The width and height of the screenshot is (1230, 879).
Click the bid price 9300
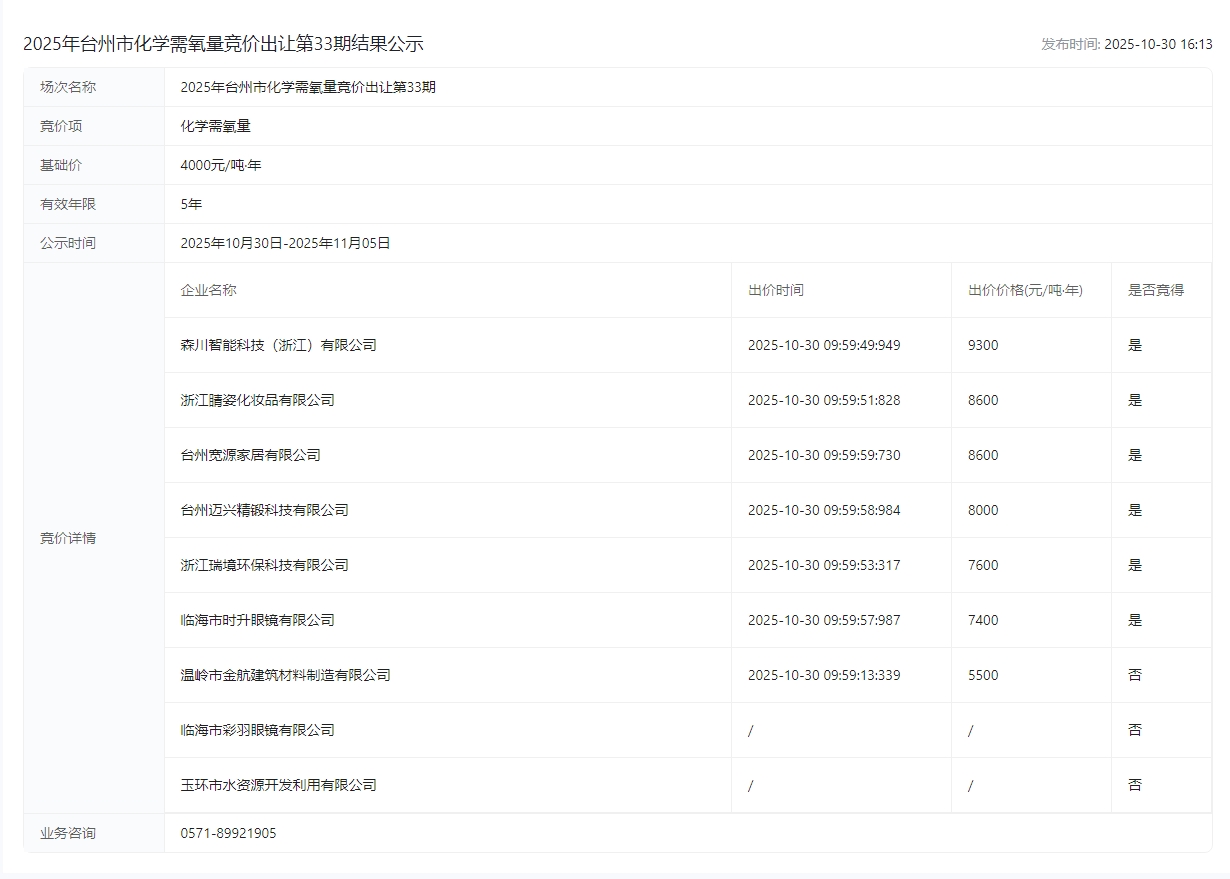coord(983,345)
